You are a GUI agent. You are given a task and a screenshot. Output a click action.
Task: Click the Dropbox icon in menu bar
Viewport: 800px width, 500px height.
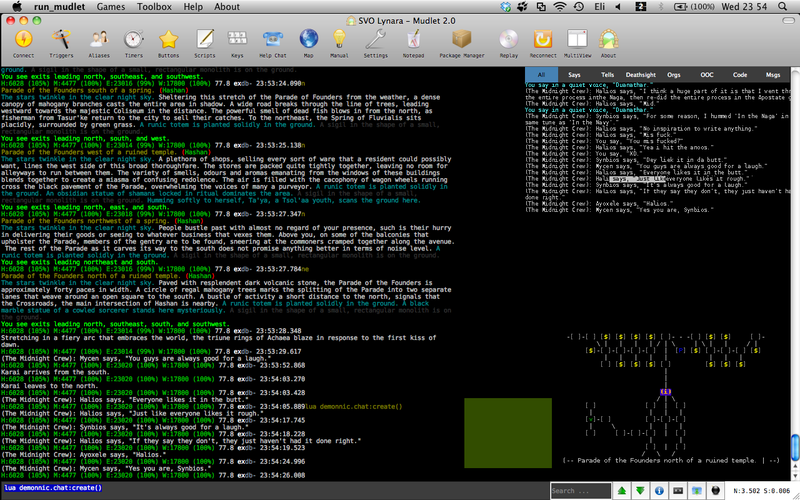tap(506, 7)
